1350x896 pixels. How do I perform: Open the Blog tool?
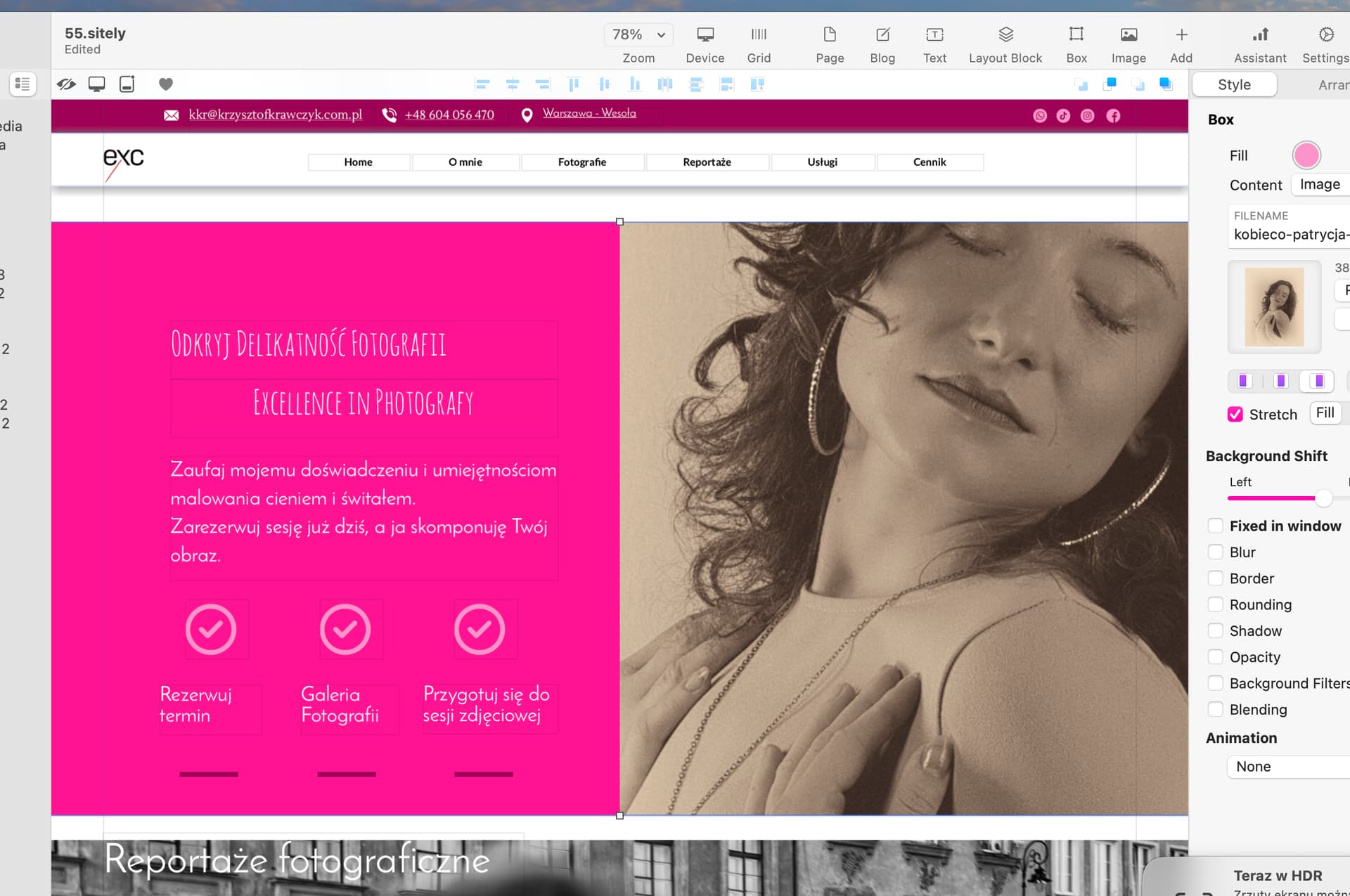[x=882, y=35]
